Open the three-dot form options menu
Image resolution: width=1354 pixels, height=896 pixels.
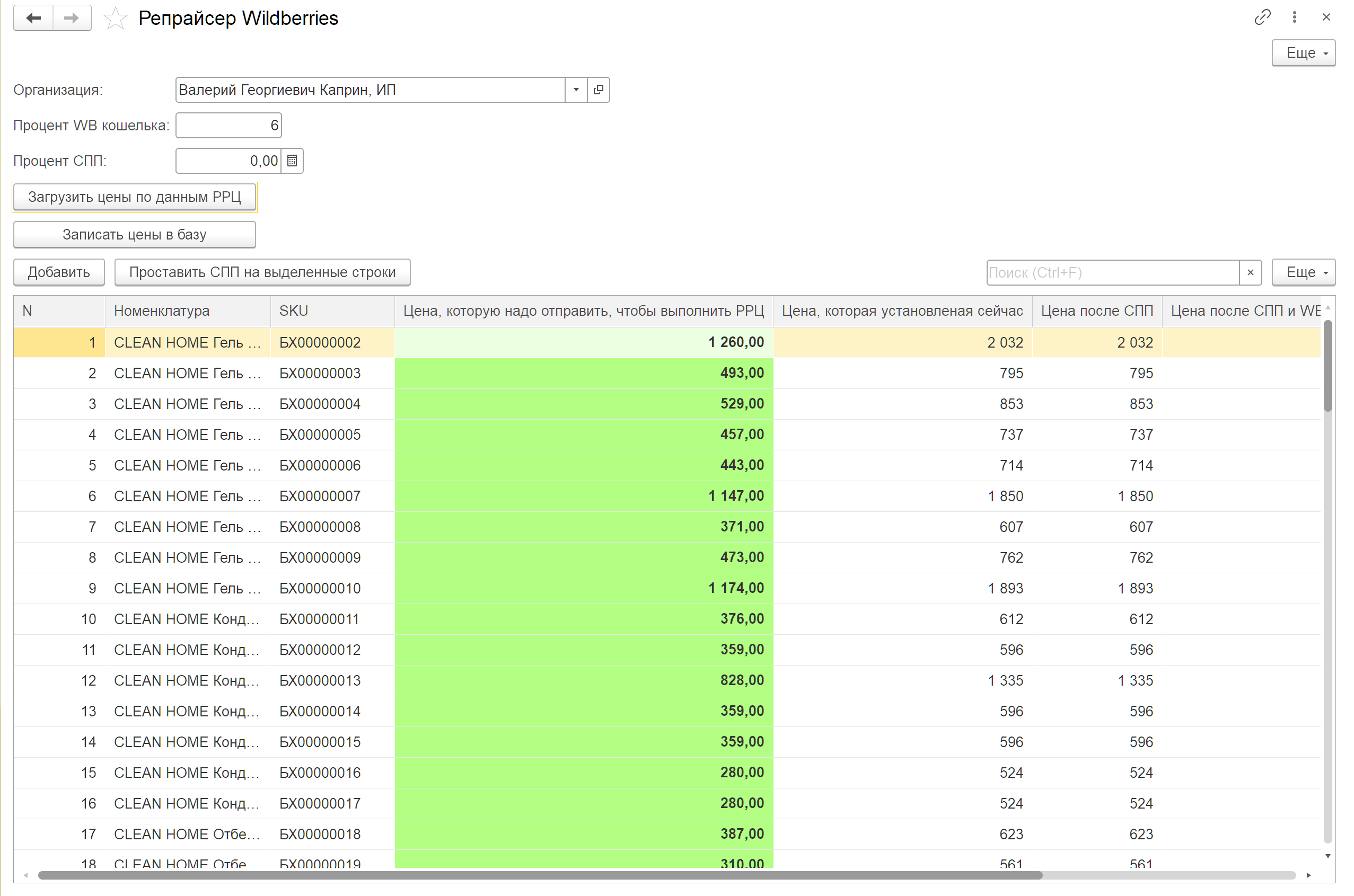[x=1295, y=17]
